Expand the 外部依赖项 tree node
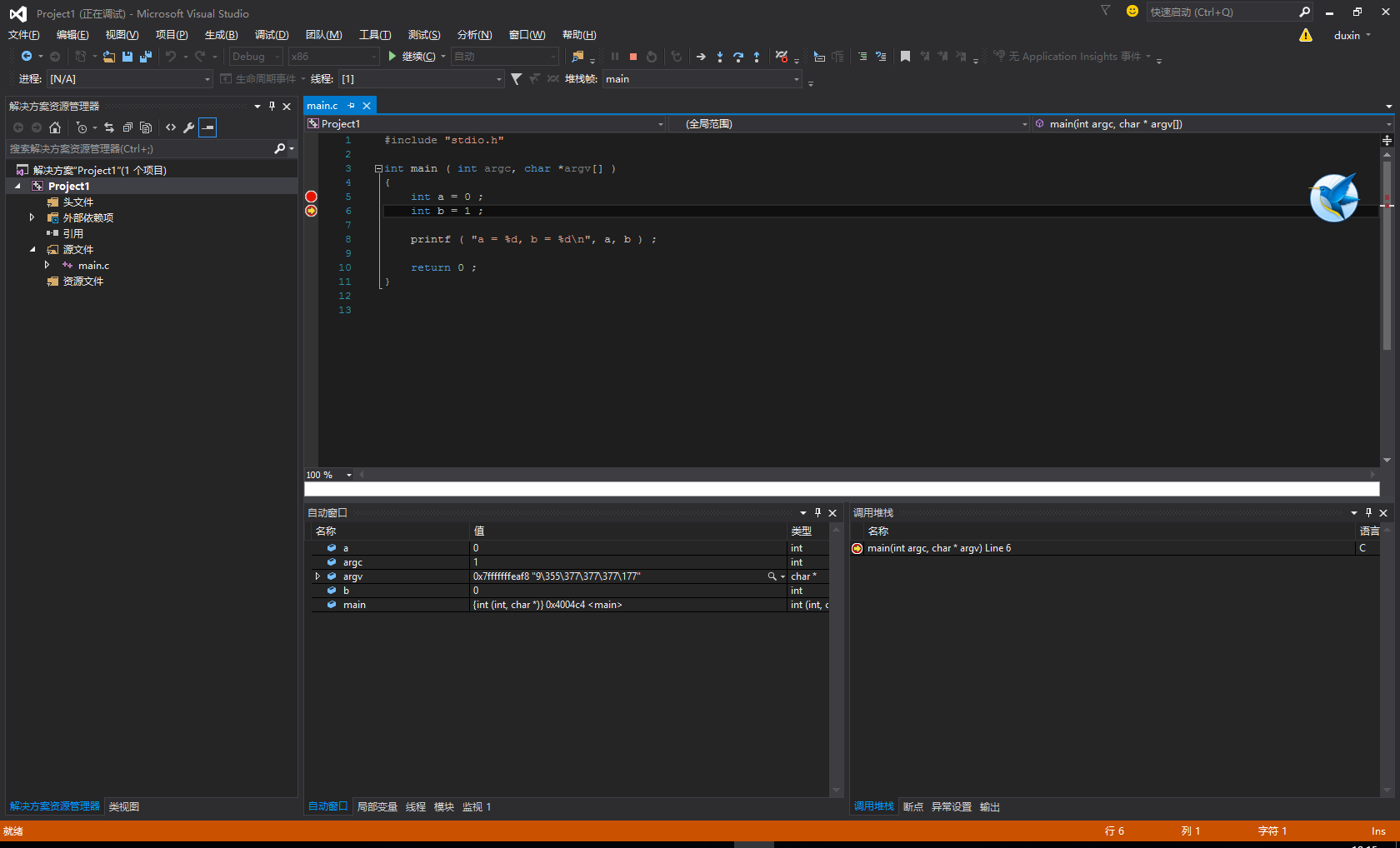Image resolution: width=1400 pixels, height=848 pixels. [x=32, y=217]
